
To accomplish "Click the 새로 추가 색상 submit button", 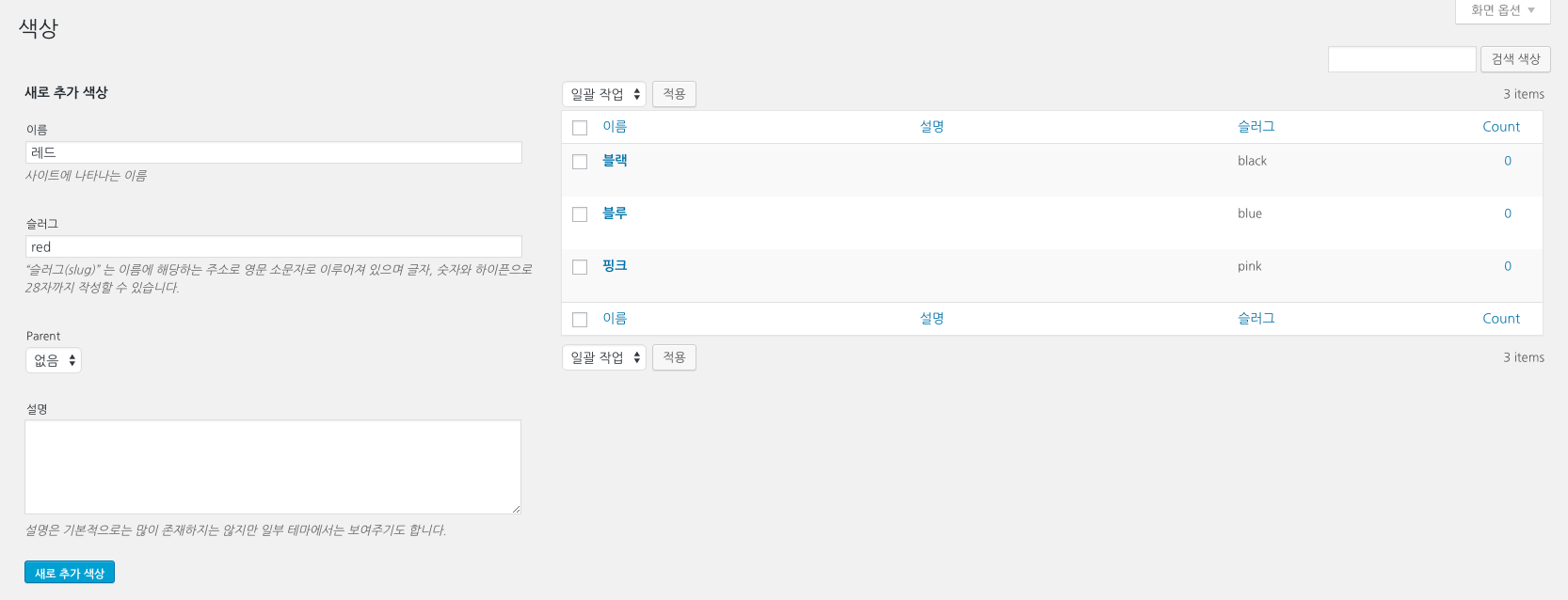I will point(70,572).
